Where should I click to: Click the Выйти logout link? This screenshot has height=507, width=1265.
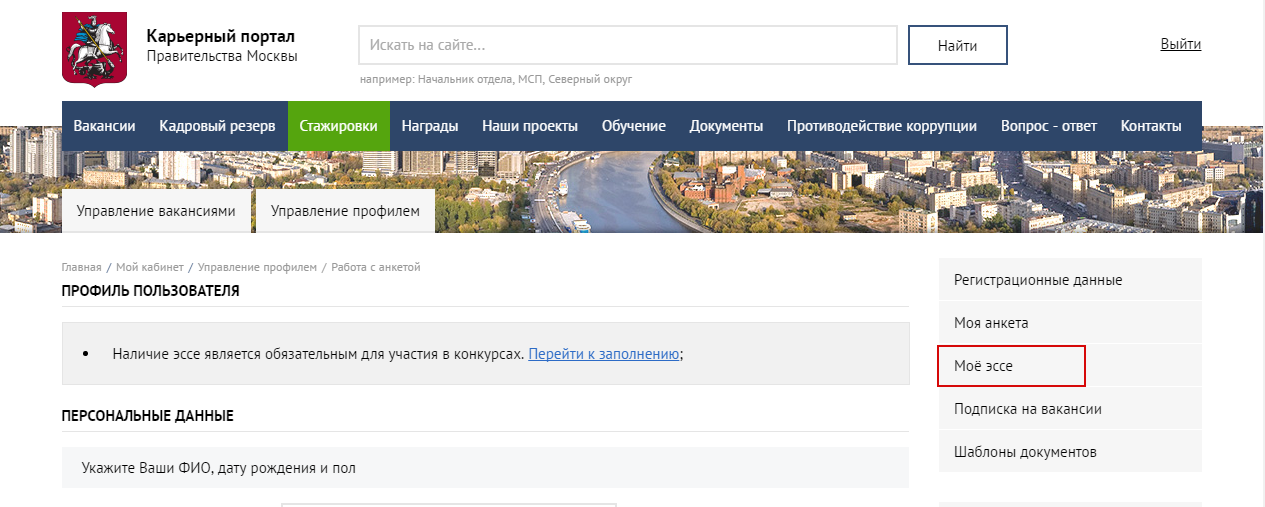(x=1180, y=44)
